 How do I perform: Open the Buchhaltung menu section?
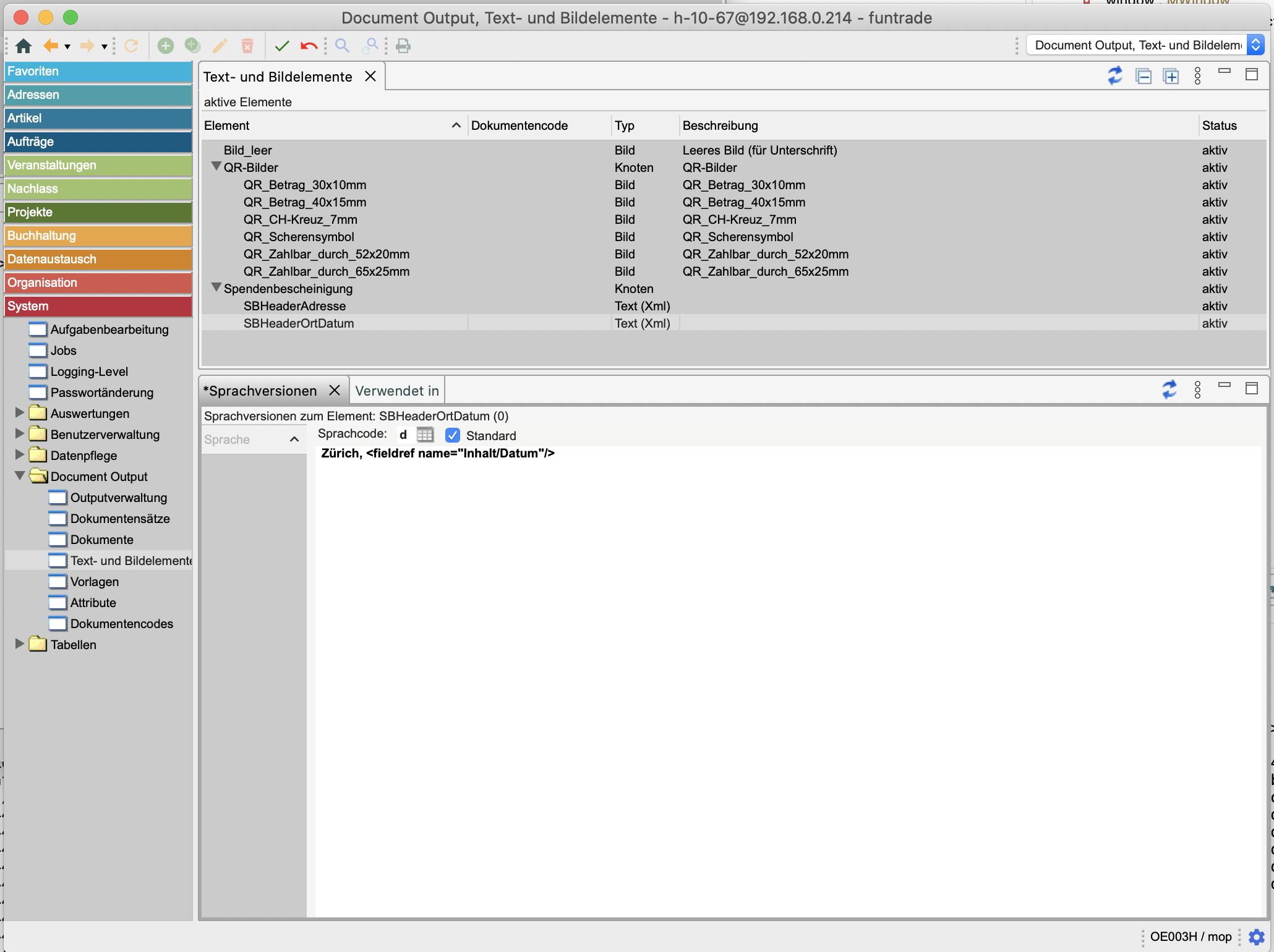coord(98,236)
